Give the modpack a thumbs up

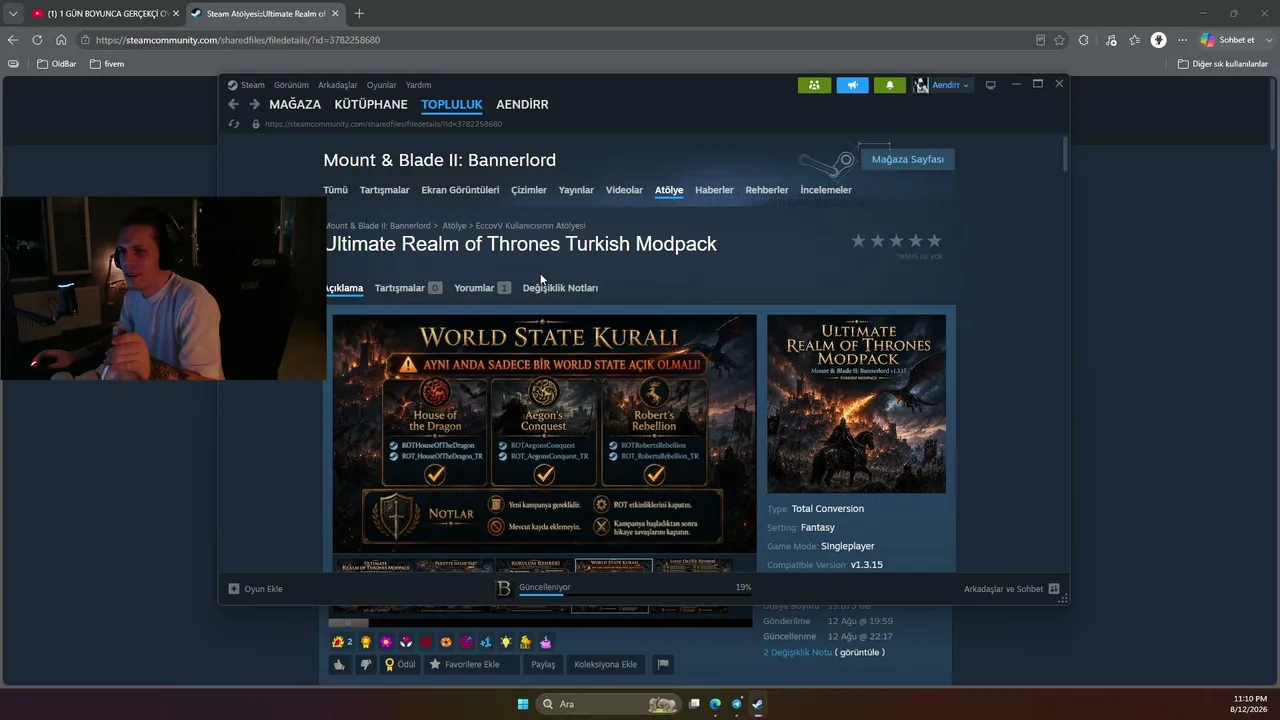click(x=340, y=664)
